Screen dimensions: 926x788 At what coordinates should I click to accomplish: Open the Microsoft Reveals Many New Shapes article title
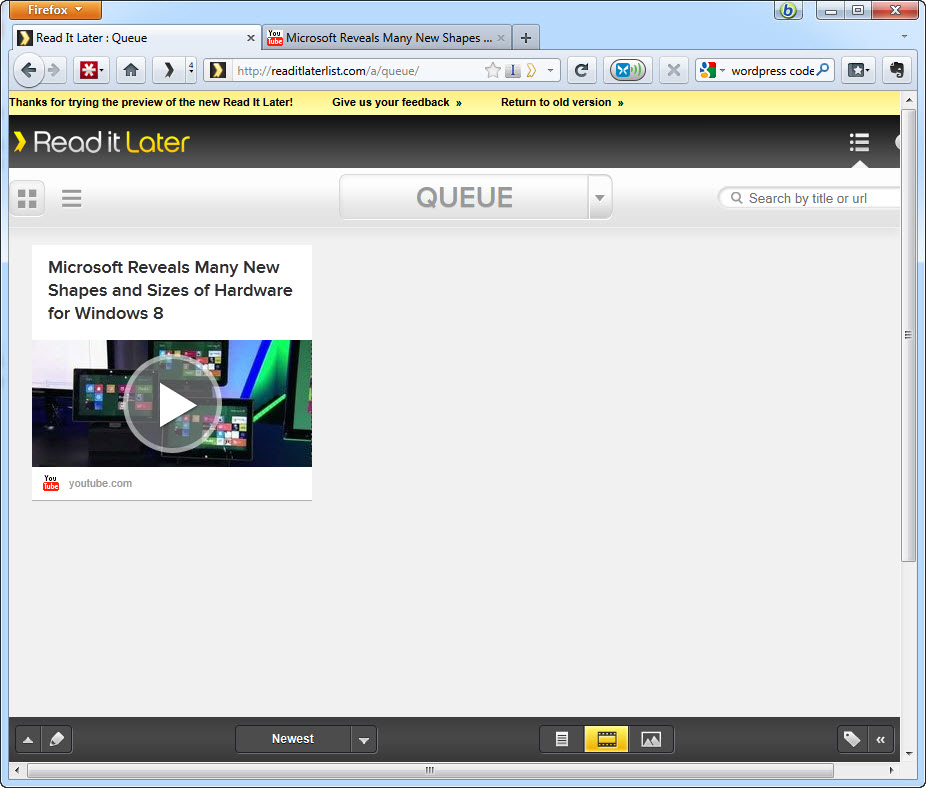(x=170, y=290)
